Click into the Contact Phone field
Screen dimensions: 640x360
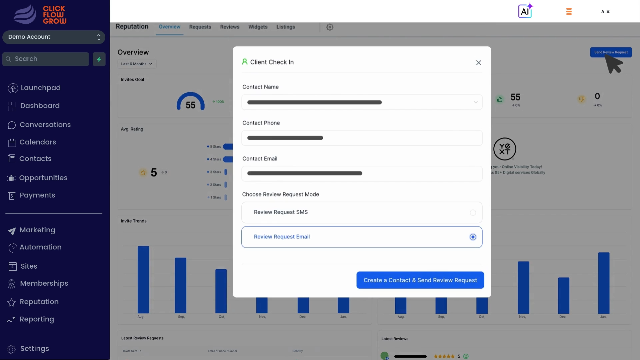362,138
